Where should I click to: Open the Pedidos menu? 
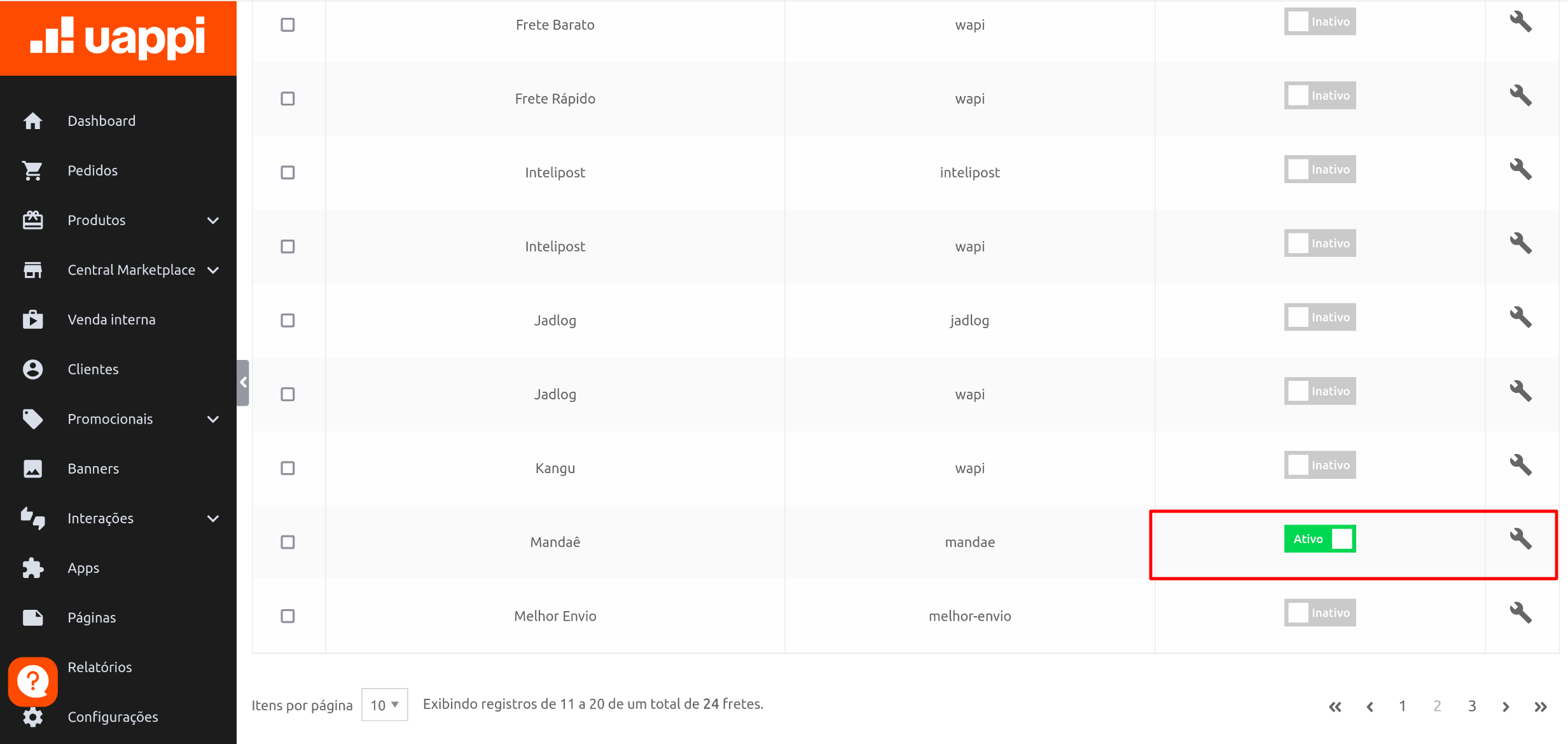tap(93, 170)
